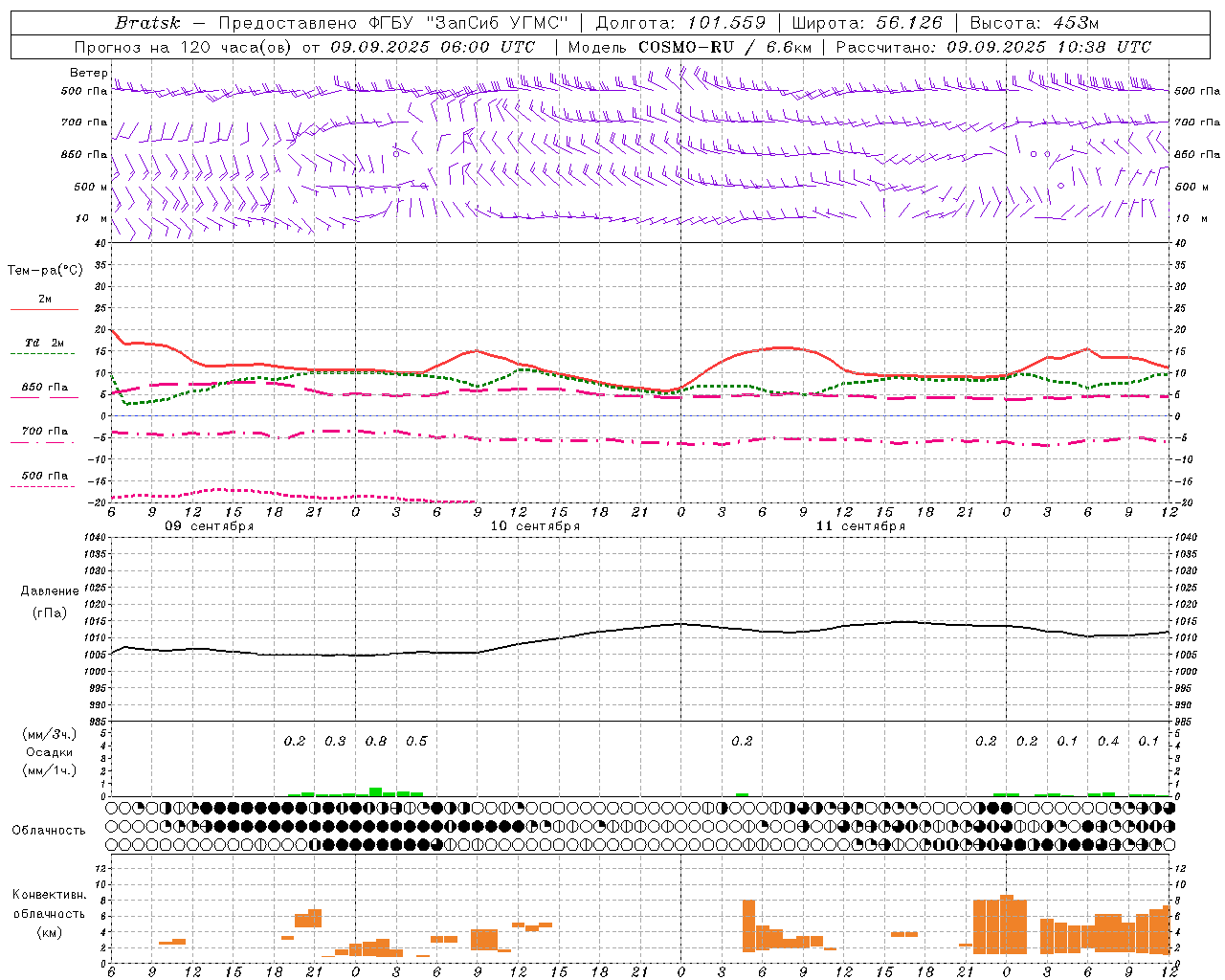
Task: Click the model label "COSMO-RU / 6.6км"
Action: tap(724, 47)
